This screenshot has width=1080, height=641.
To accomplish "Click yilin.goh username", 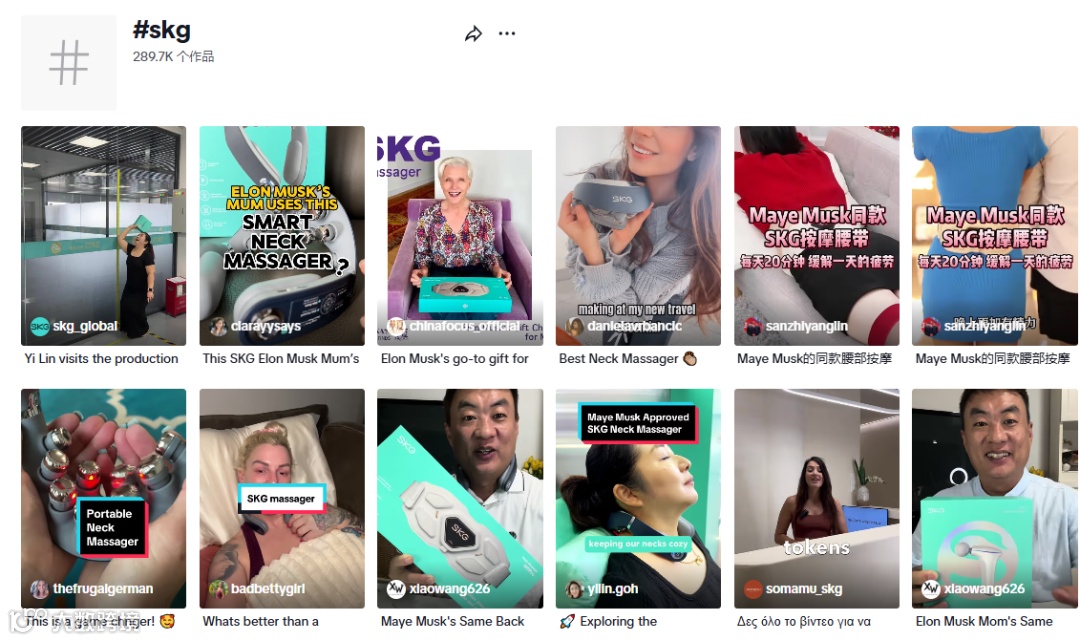I will point(612,589).
